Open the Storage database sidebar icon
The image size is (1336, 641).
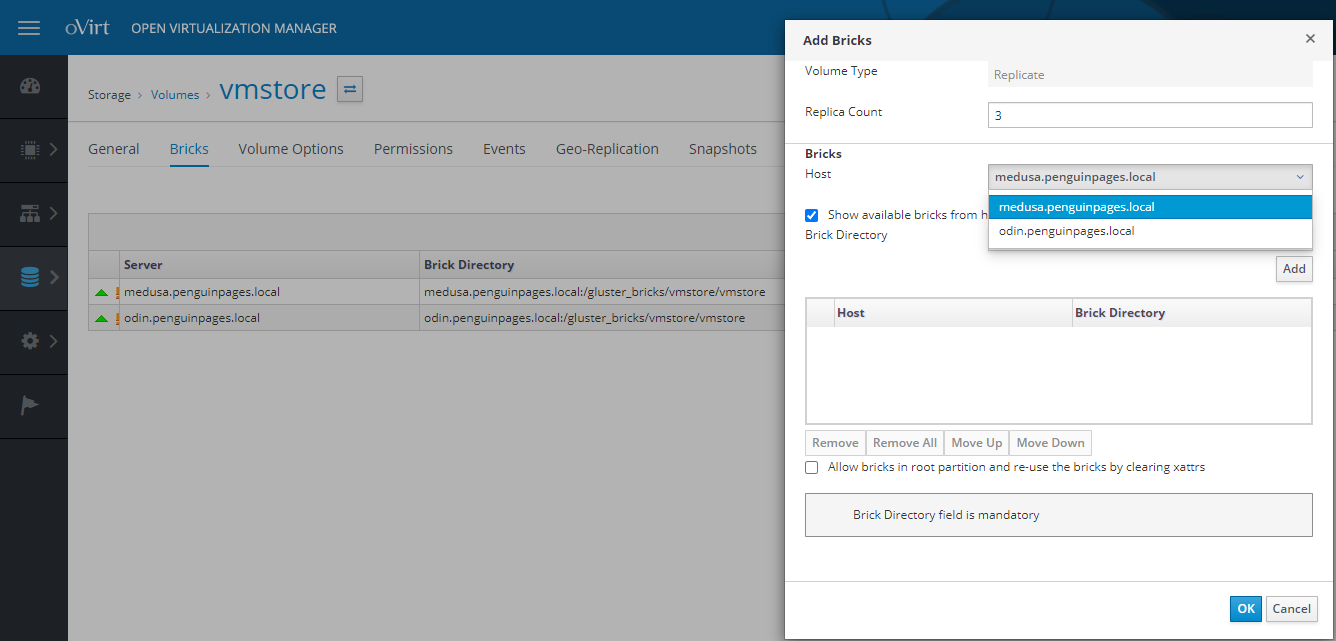click(x=30, y=278)
